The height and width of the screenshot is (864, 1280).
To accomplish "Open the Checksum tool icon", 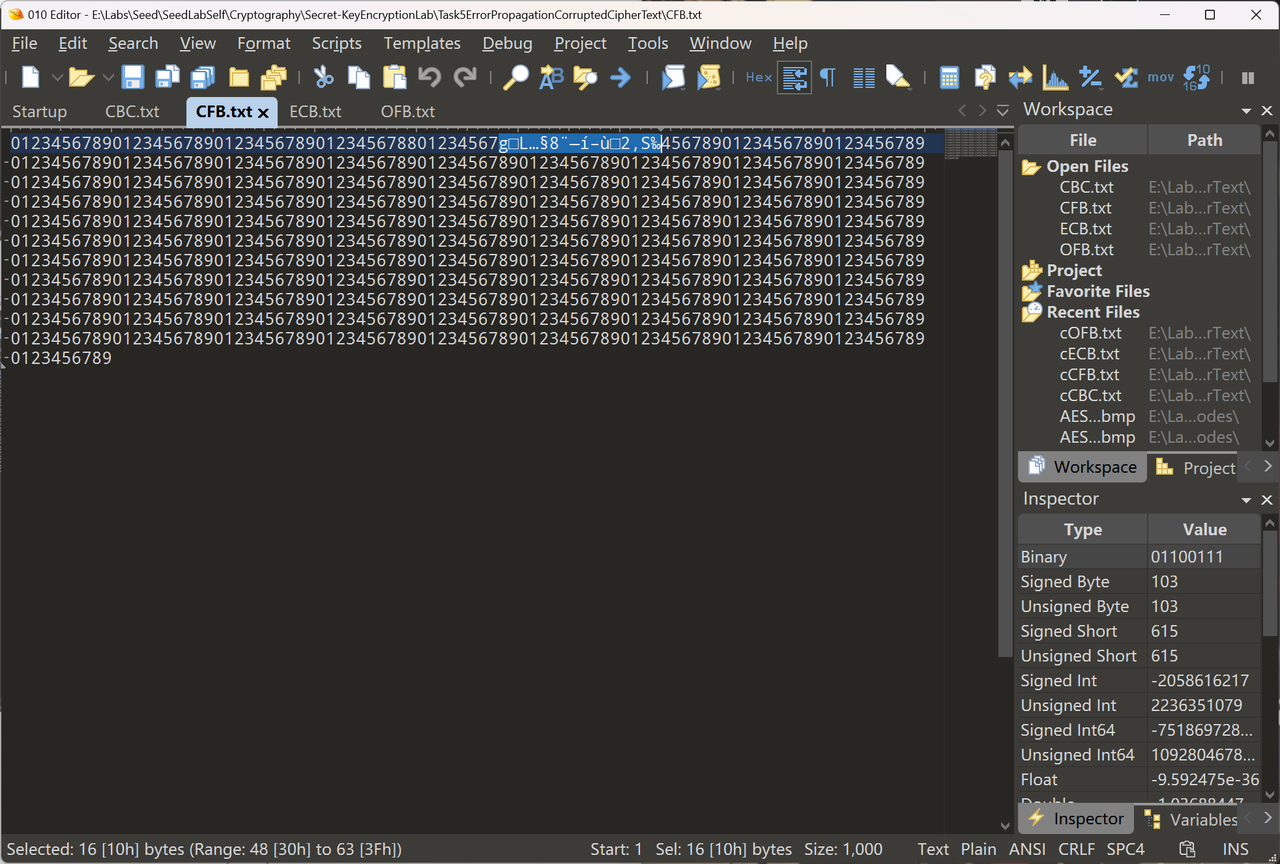I will pyautogui.click(x=1126, y=77).
